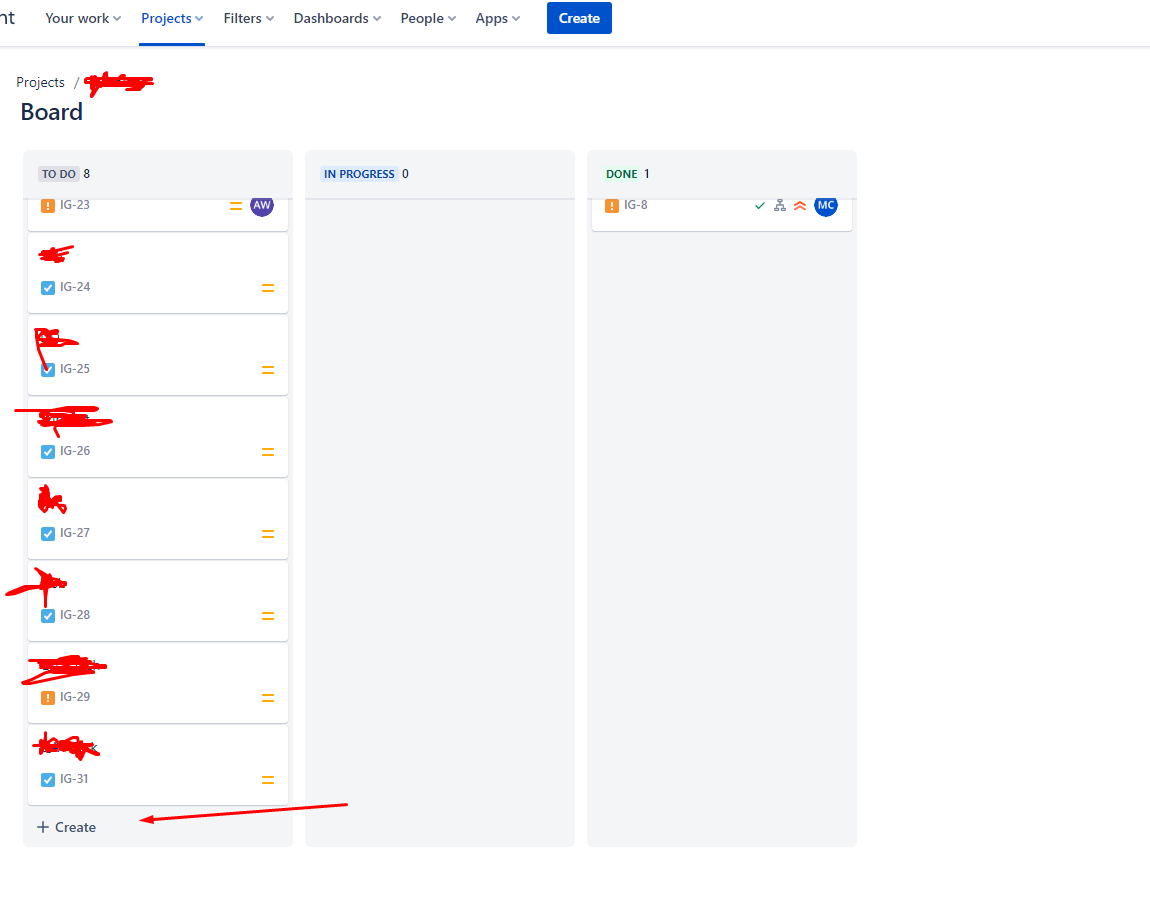Click the MC assignee avatar on IG-8
The image size is (1150, 897).
tap(826, 205)
